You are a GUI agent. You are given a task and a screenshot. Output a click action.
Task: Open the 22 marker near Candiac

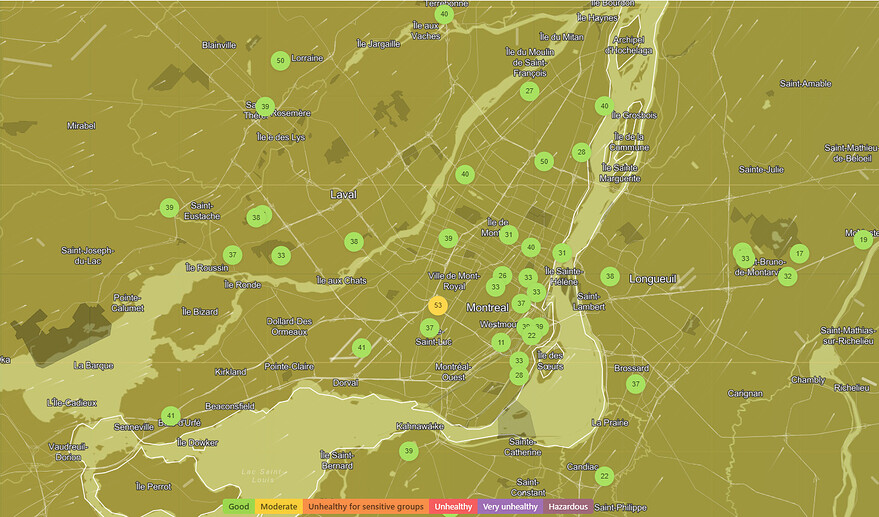point(604,476)
